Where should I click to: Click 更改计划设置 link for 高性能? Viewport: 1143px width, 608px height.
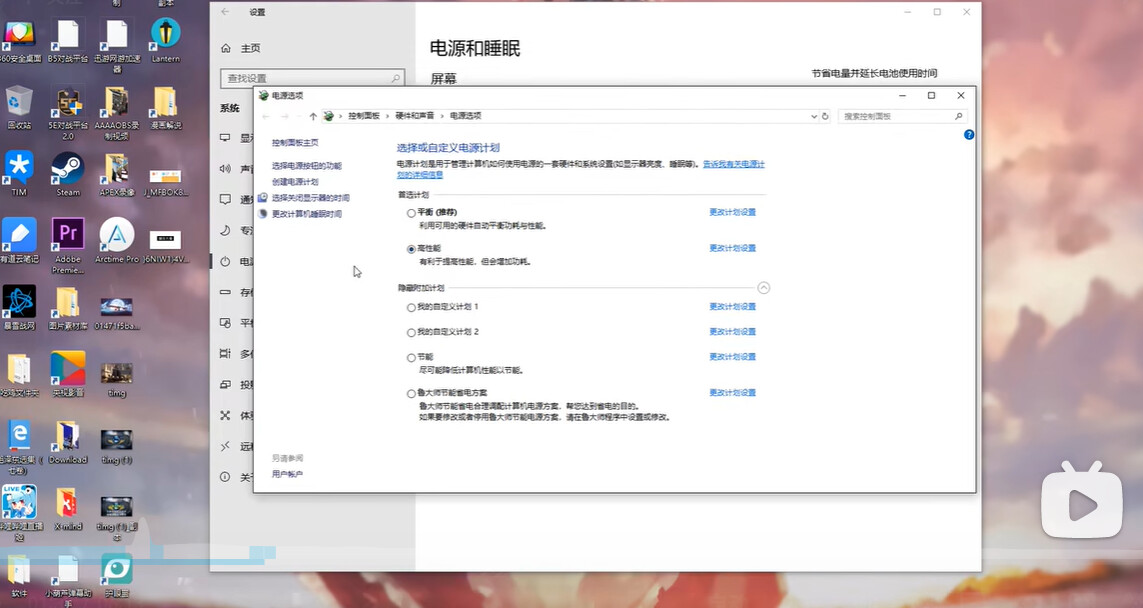733,248
